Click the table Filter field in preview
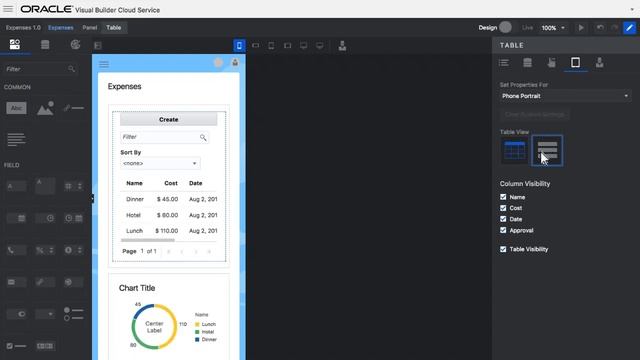This screenshot has height=360, width=640. (x=164, y=137)
